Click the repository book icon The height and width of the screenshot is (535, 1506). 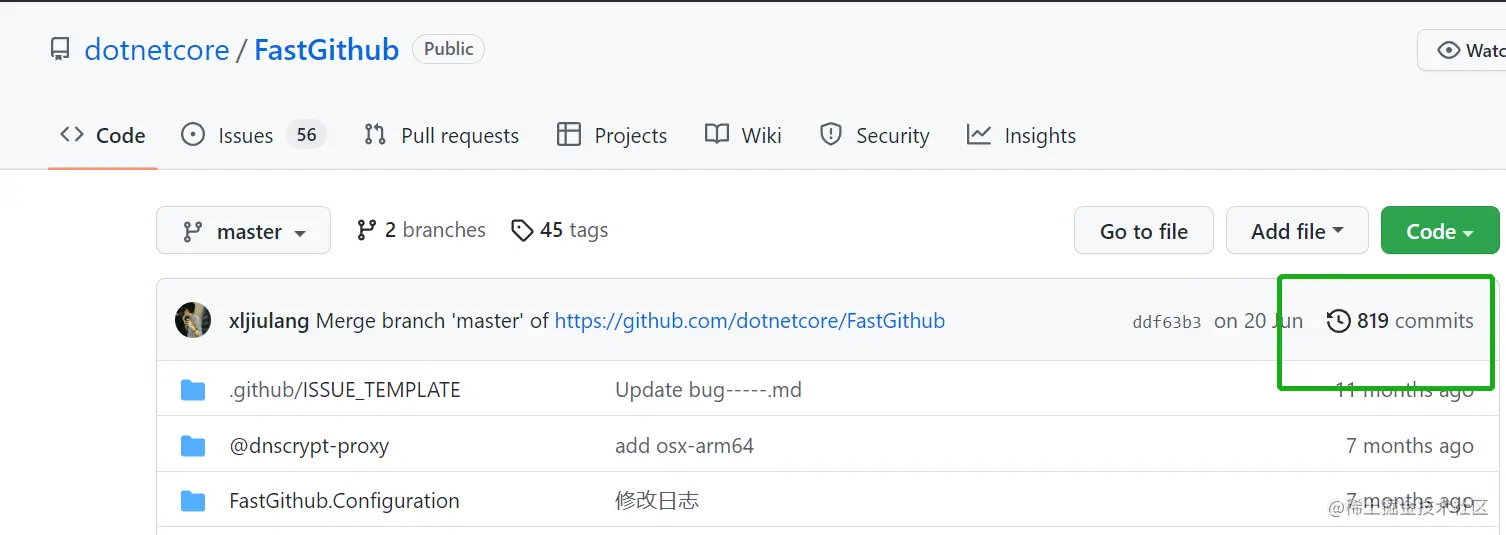pyautogui.click(x=60, y=50)
